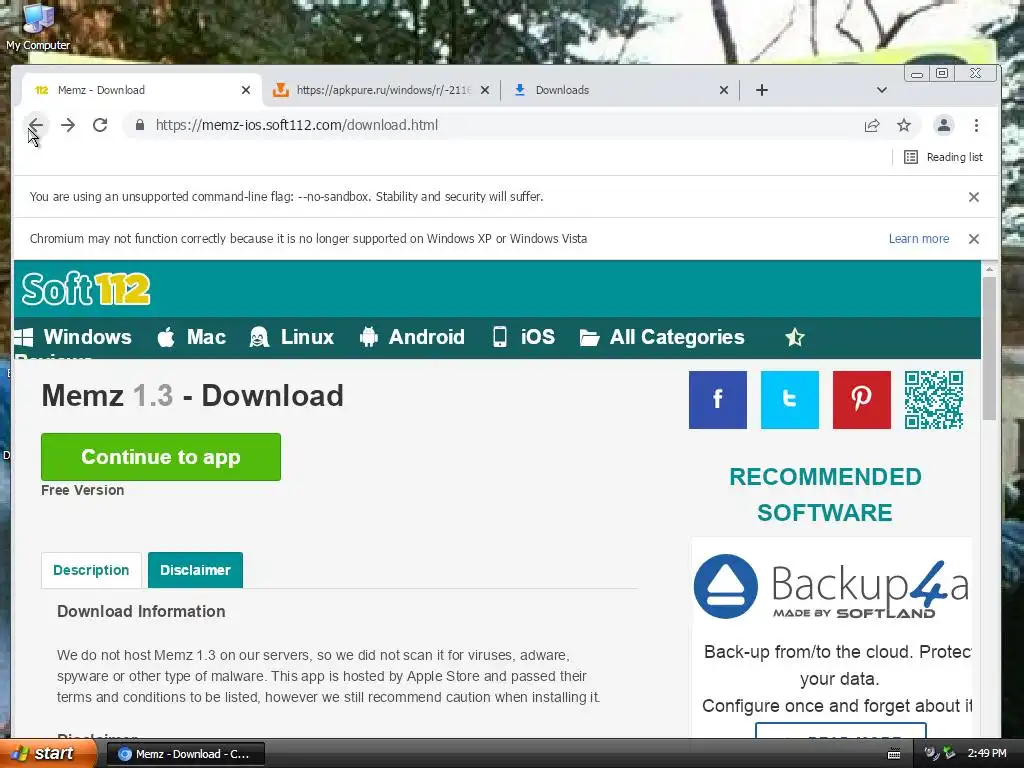The image size is (1024, 768).
Task: Close the Downloads tab
Action: pyautogui.click(x=724, y=90)
